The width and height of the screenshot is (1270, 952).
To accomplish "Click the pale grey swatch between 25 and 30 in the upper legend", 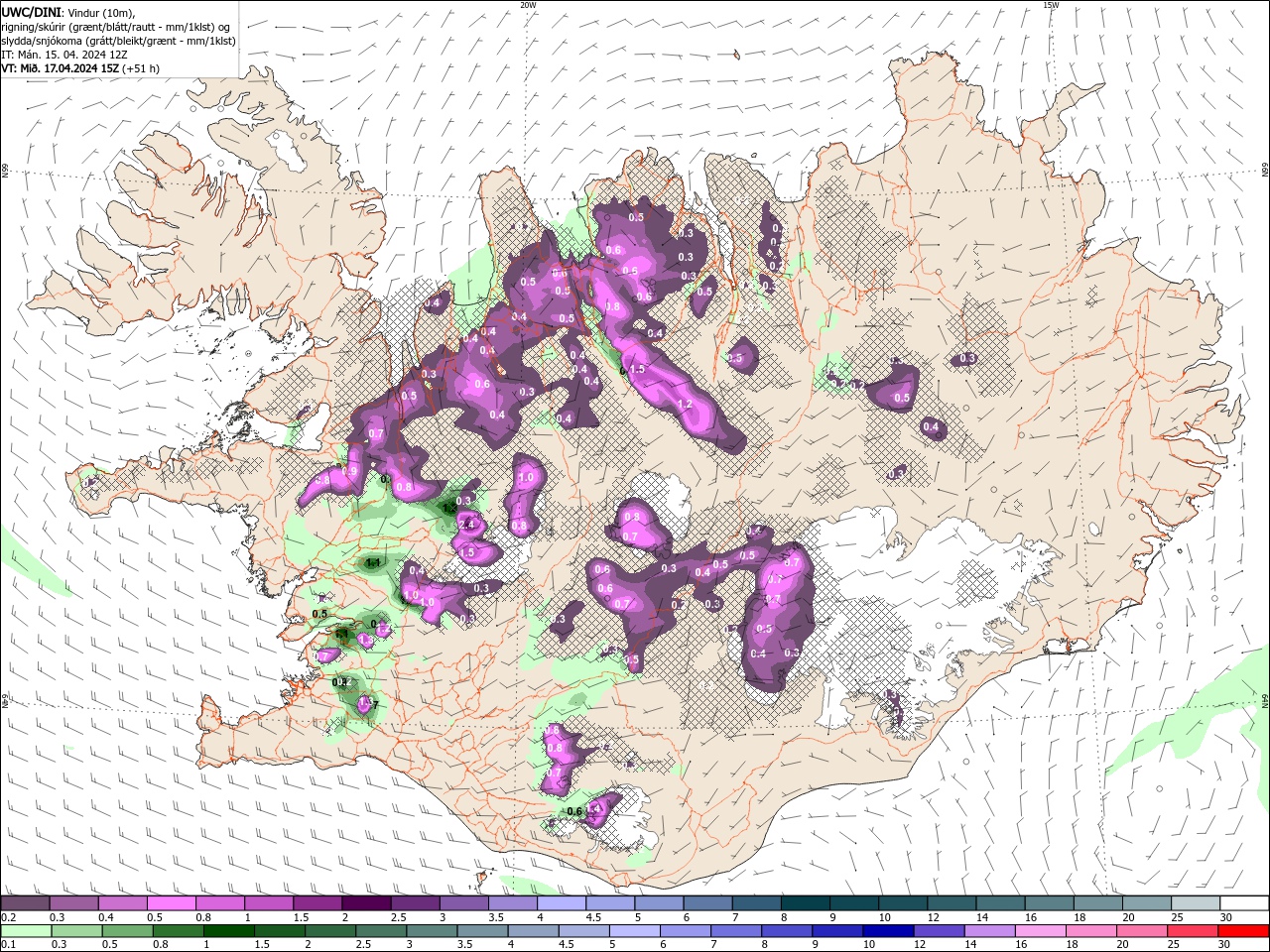I will tap(1197, 903).
